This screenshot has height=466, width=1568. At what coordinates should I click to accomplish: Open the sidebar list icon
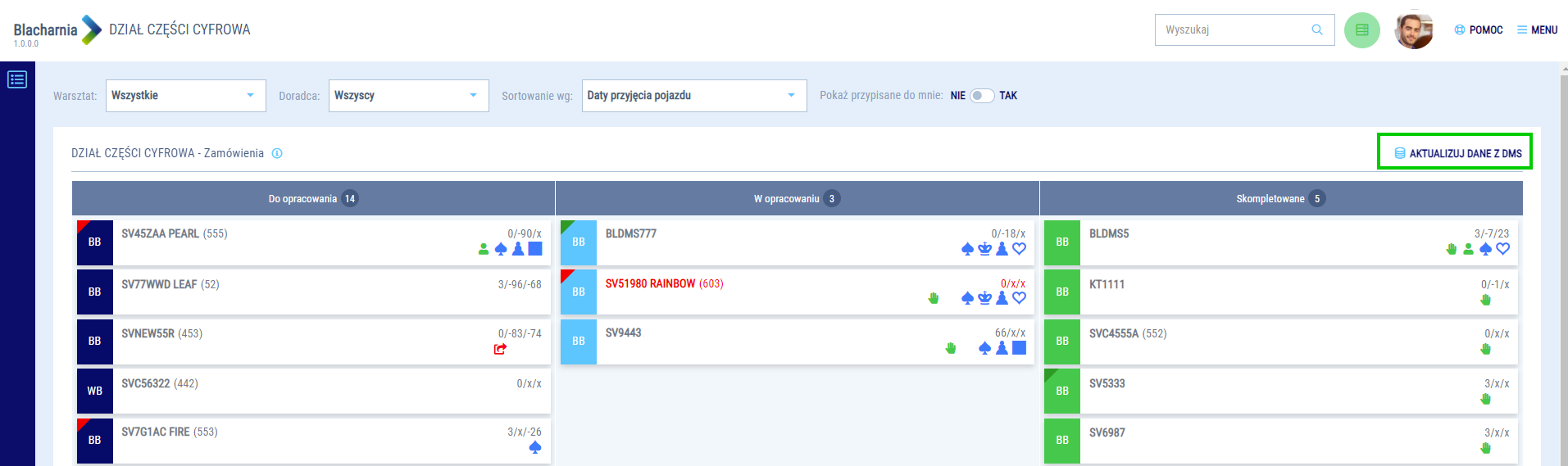pyautogui.click(x=17, y=79)
